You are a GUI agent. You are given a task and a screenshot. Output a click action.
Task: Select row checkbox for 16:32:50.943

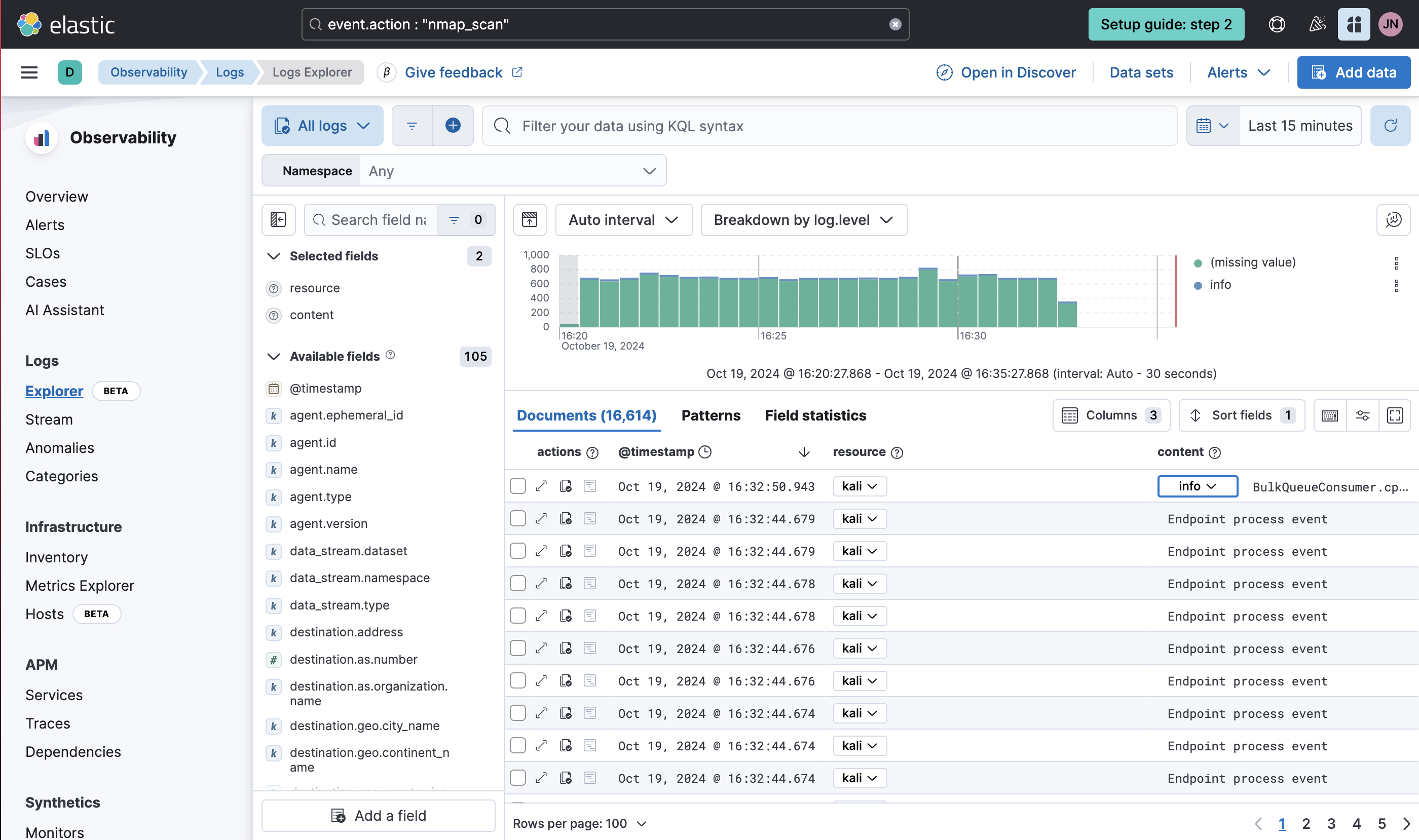(x=517, y=486)
